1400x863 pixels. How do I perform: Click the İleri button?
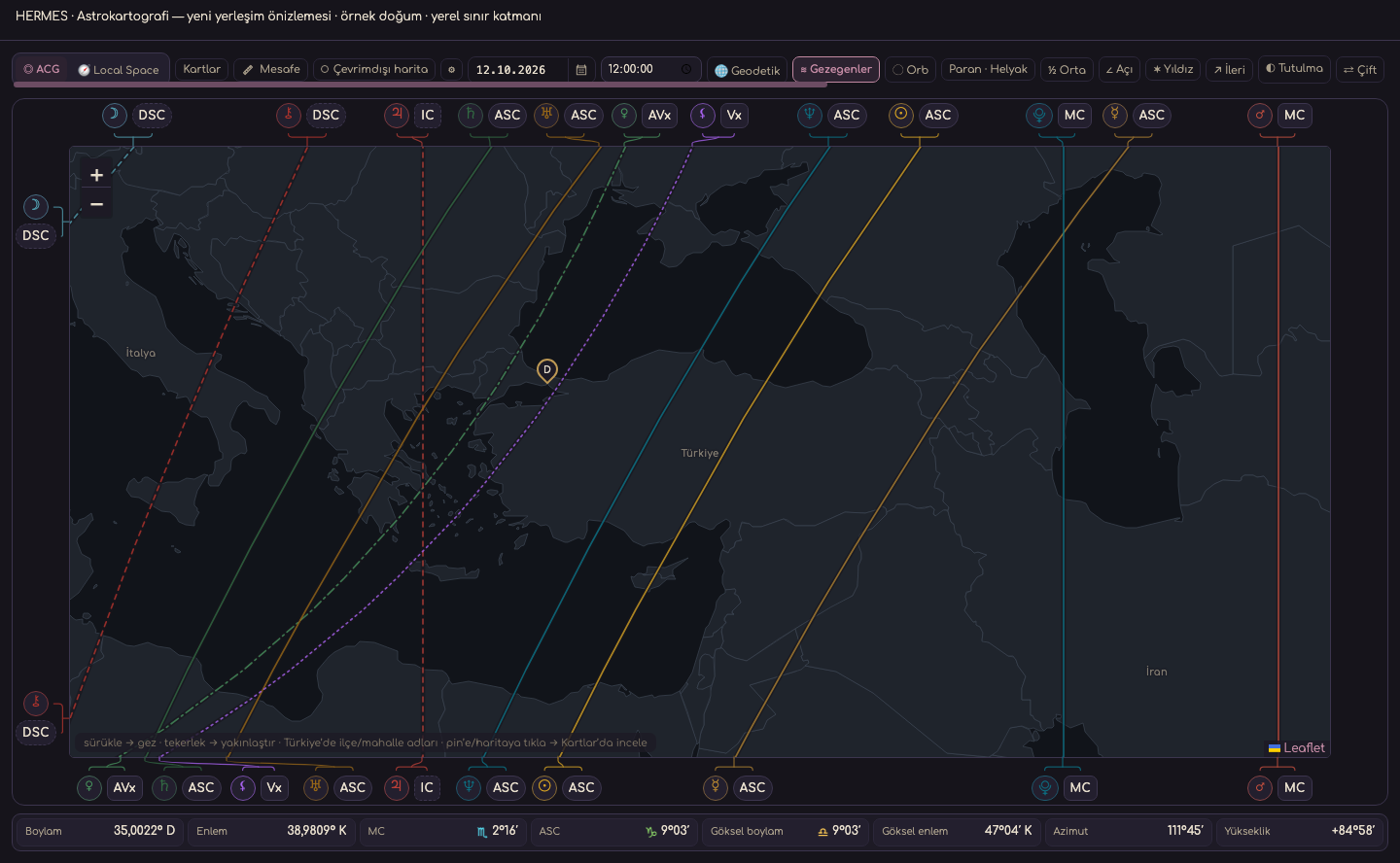(x=1229, y=70)
